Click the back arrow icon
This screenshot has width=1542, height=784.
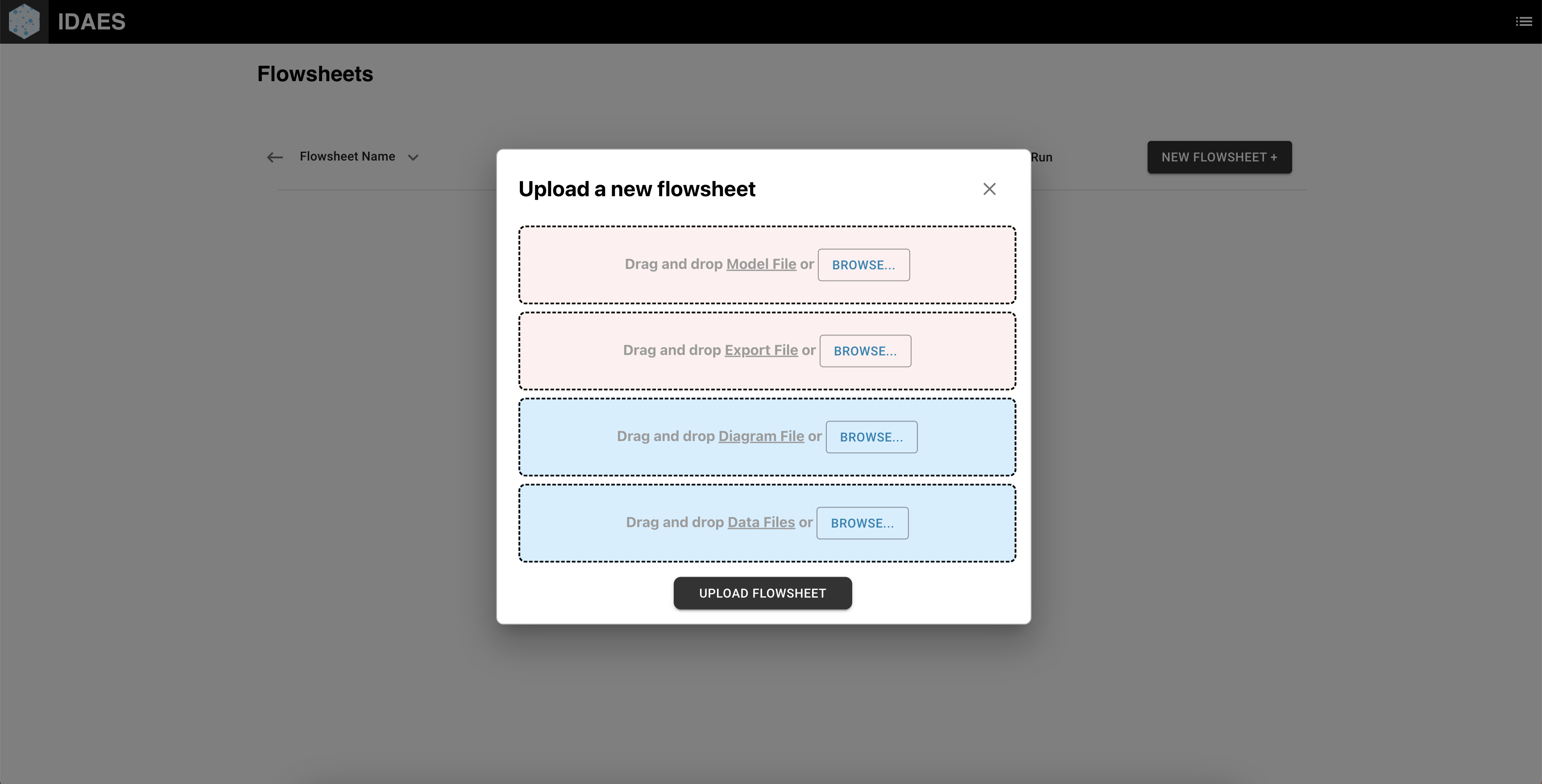(275, 157)
